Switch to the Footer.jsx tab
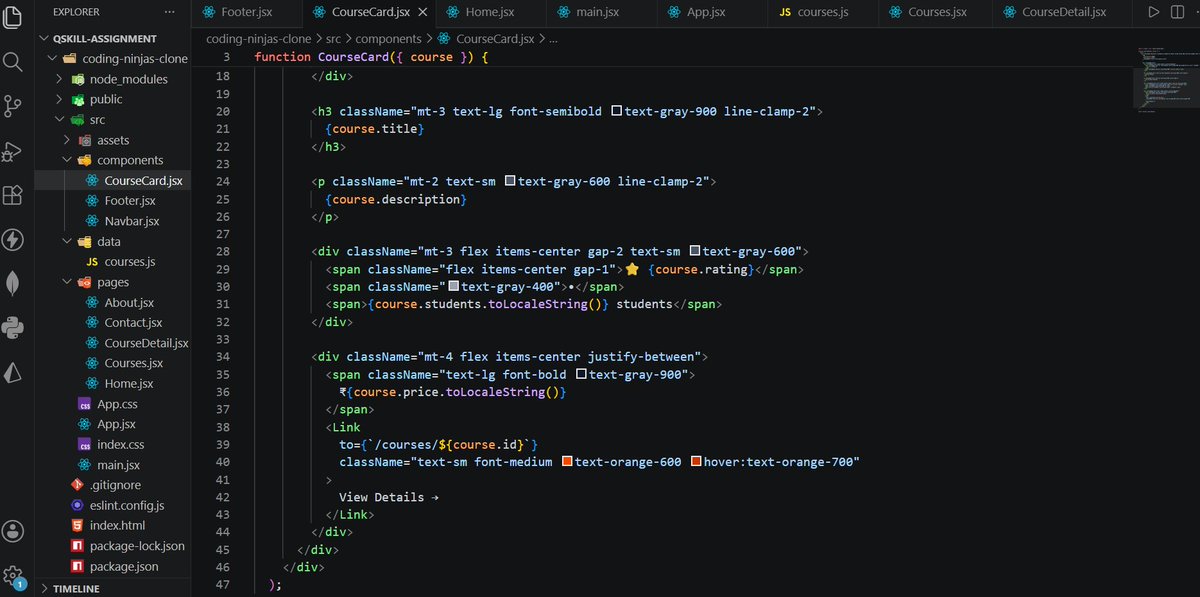 point(247,12)
